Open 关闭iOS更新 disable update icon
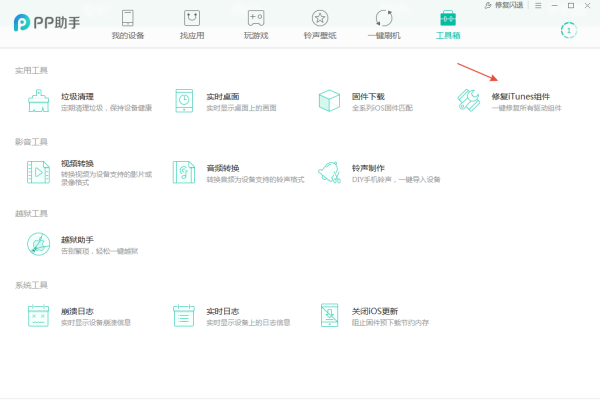The height and width of the screenshot is (402, 600). point(329,315)
